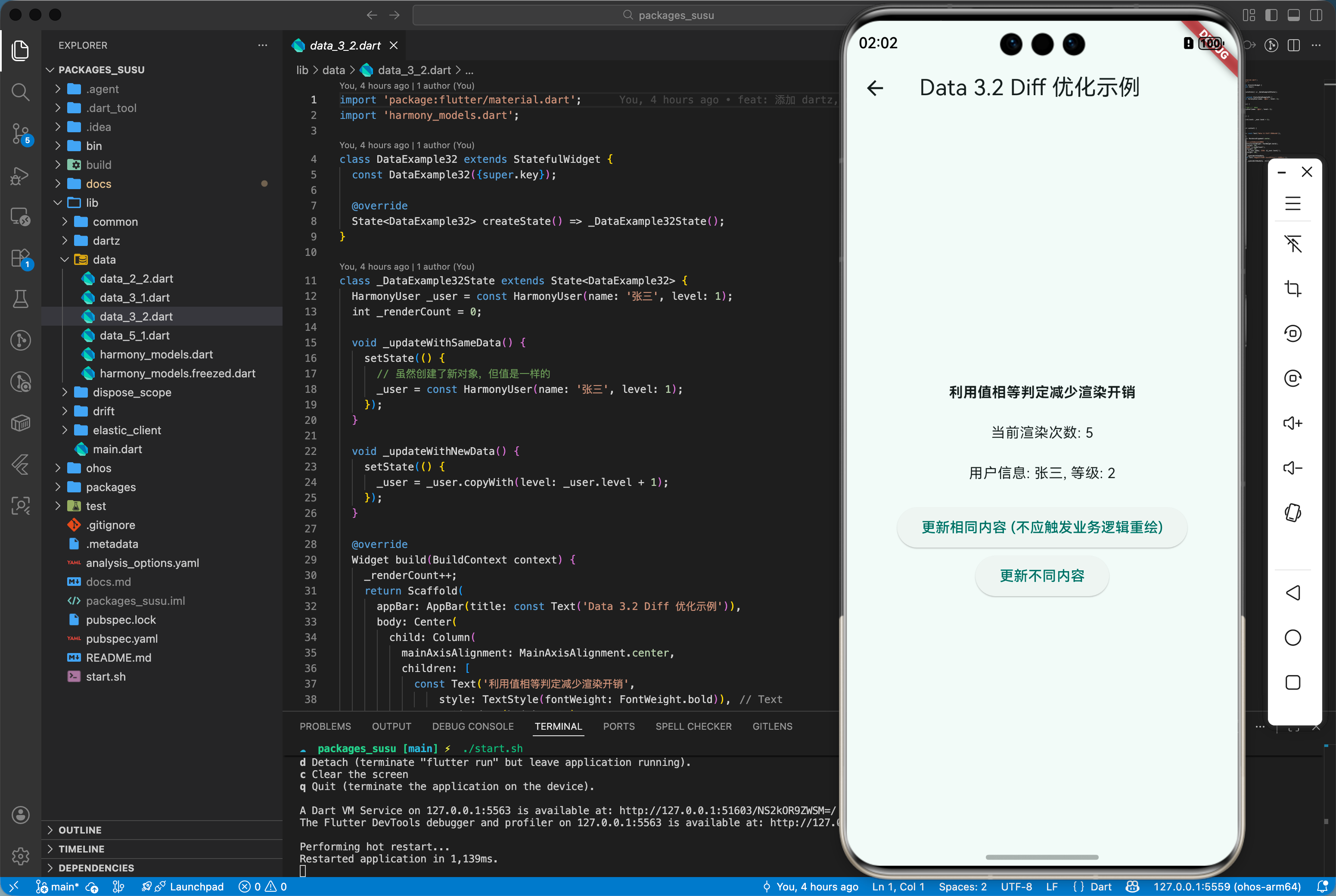Collapse the data folder
The image size is (1336, 896).
(104, 259)
